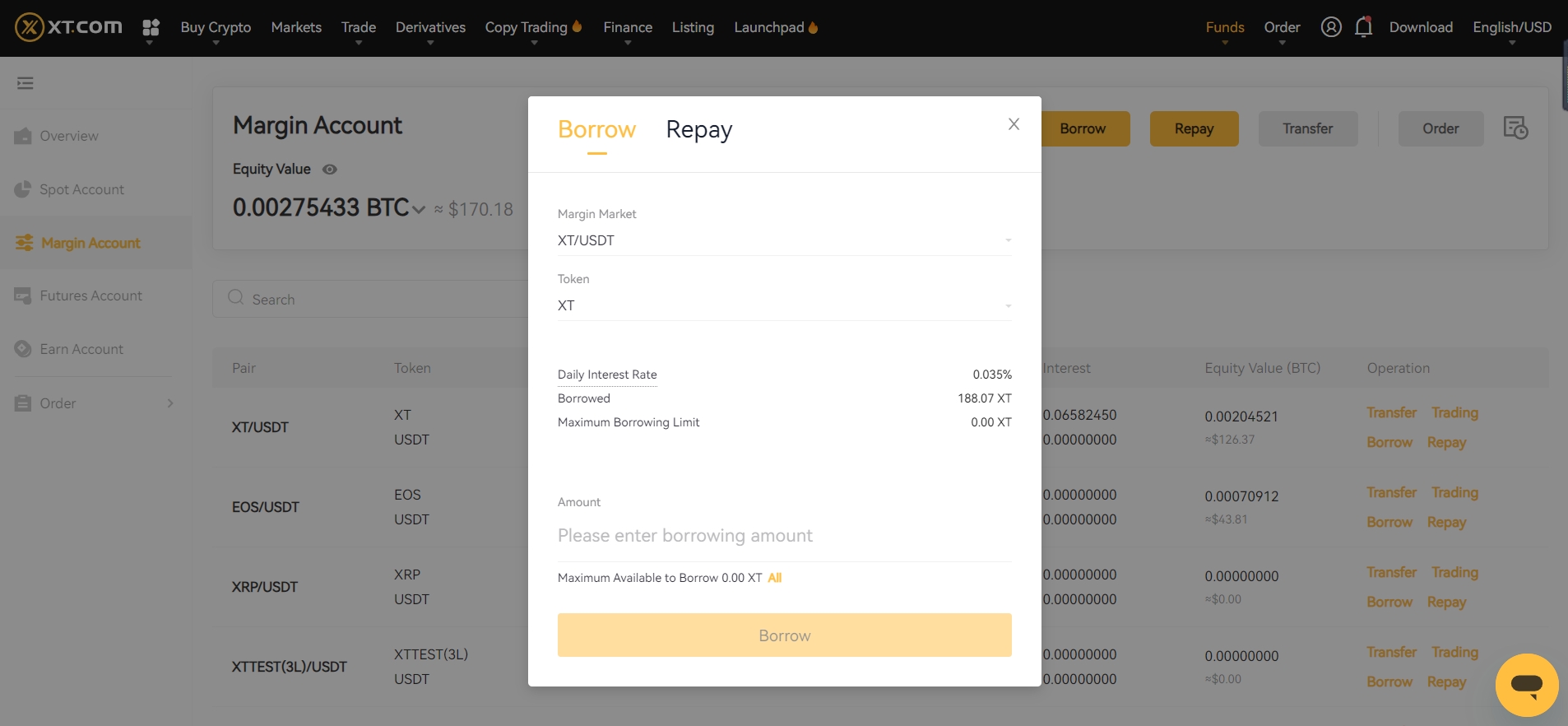Screen dimensions: 1568x726
Task: Open the Markets menu item
Action: [296, 27]
